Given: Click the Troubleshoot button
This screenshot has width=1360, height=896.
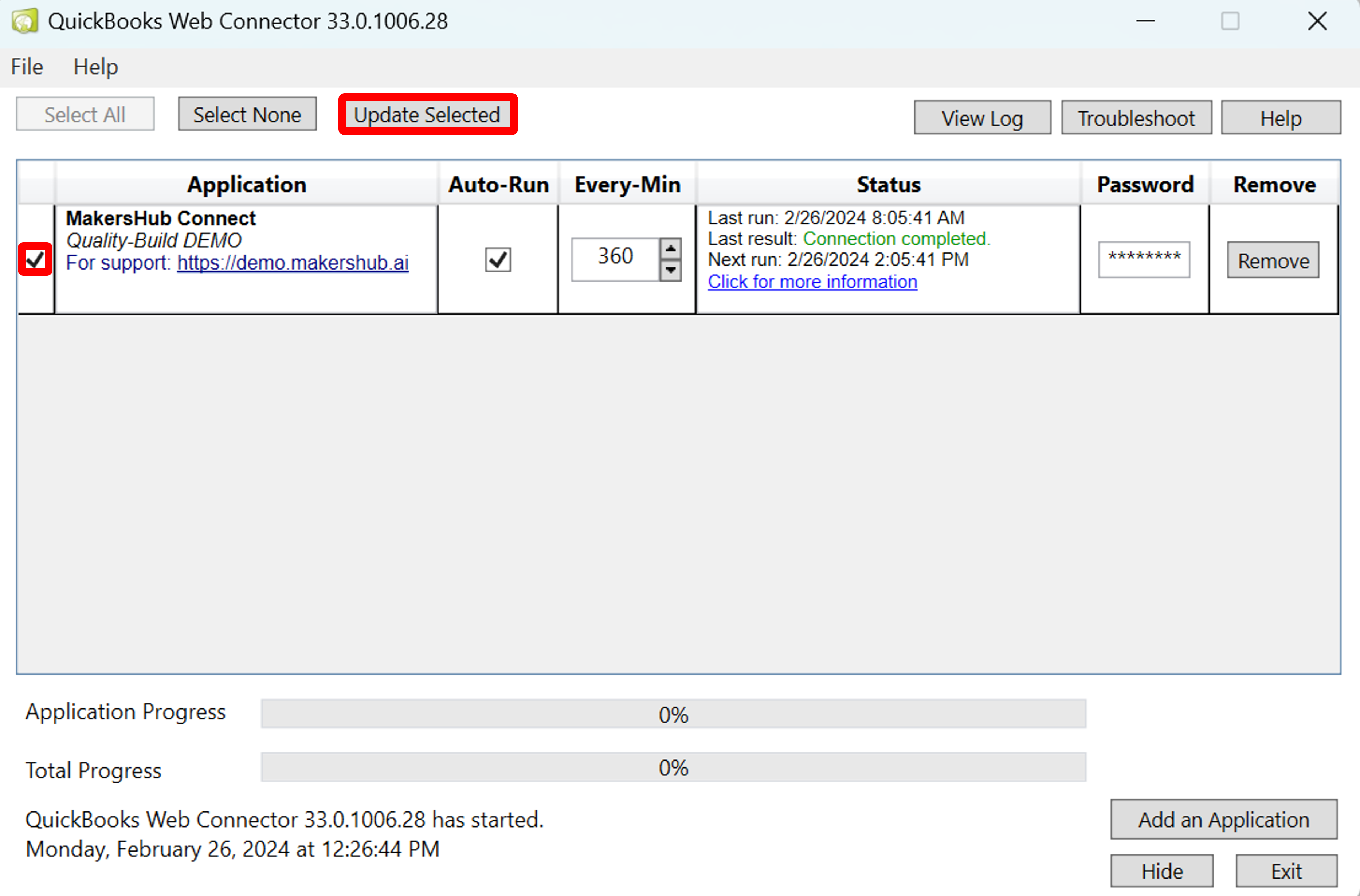Looking at the screenshot, I should [x=1136, y=118].
